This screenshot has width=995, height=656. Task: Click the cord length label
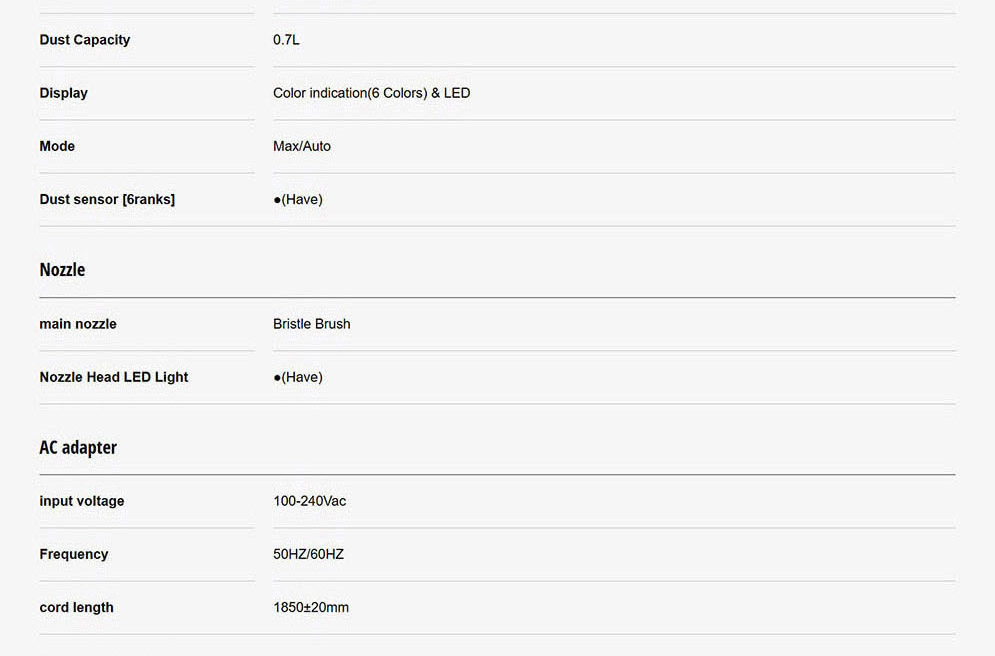coord(77,607)
